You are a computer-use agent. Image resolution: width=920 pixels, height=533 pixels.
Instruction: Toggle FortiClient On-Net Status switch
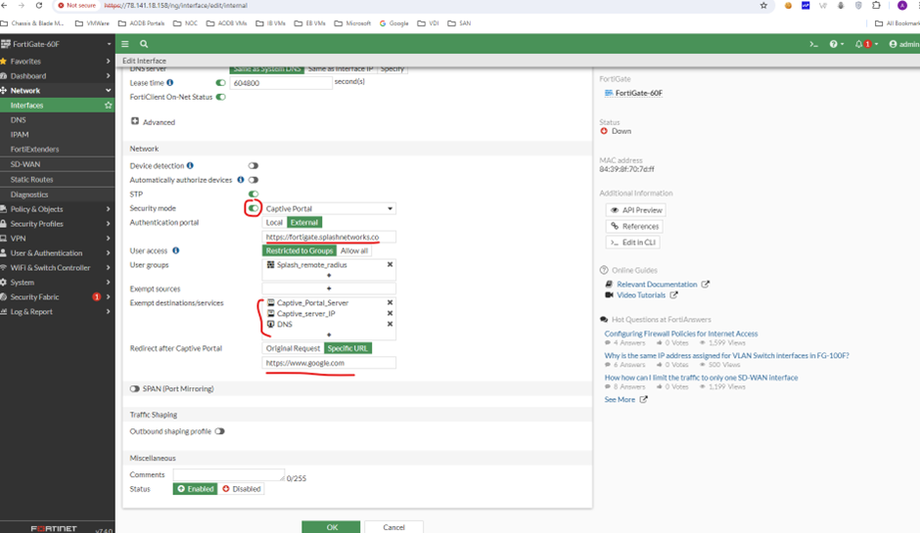(221, 97)
